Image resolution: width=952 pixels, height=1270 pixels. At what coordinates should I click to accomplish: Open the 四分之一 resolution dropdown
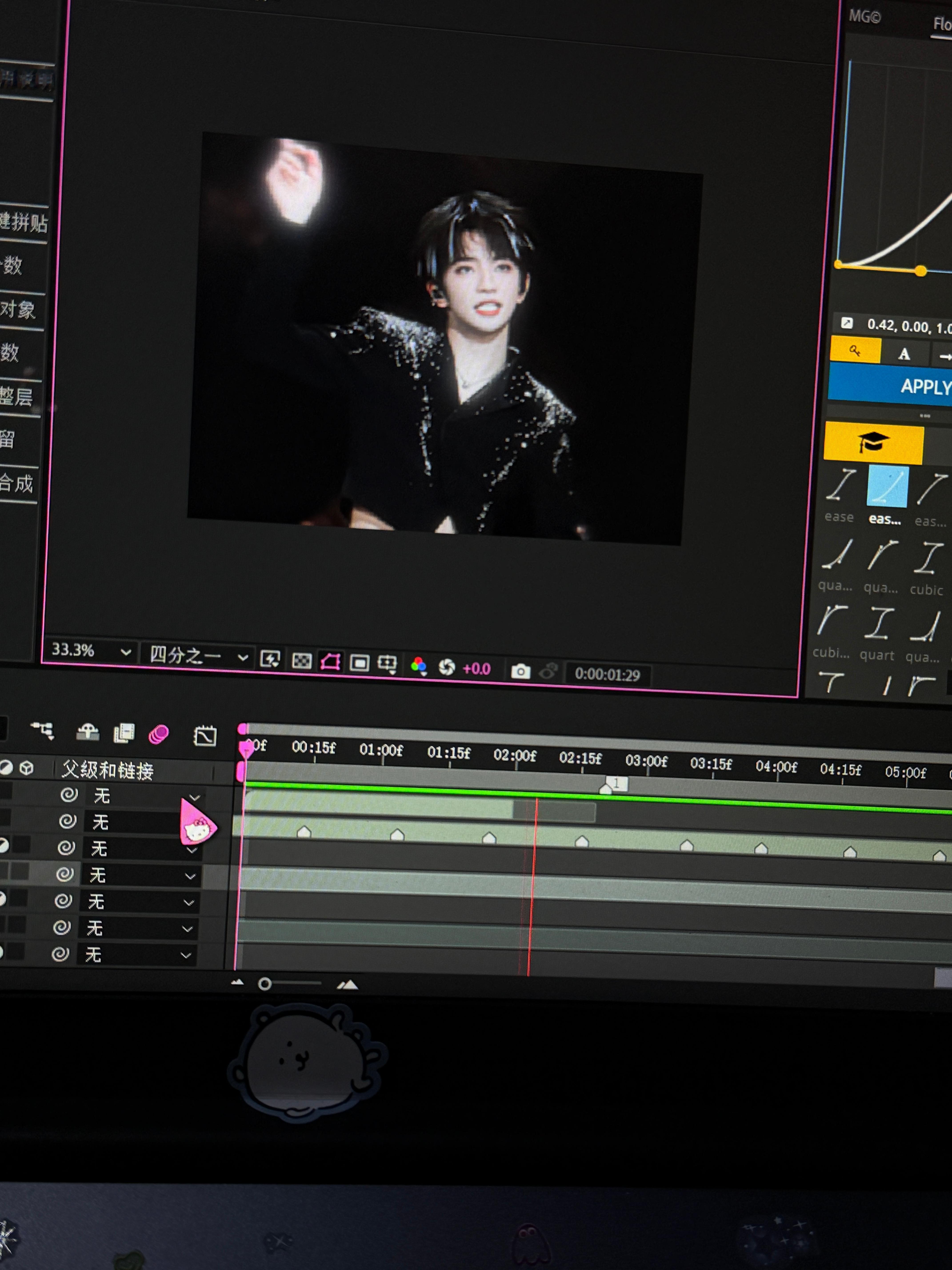coord(198,656)
